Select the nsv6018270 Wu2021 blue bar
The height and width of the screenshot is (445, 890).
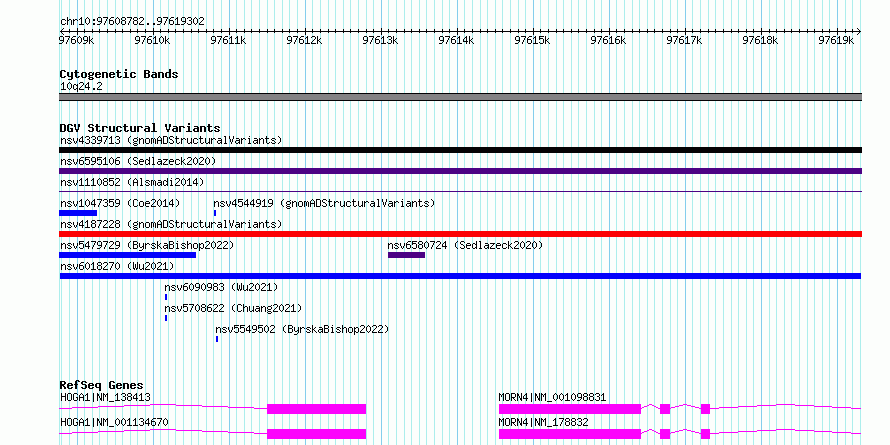(x=460, y=276)
